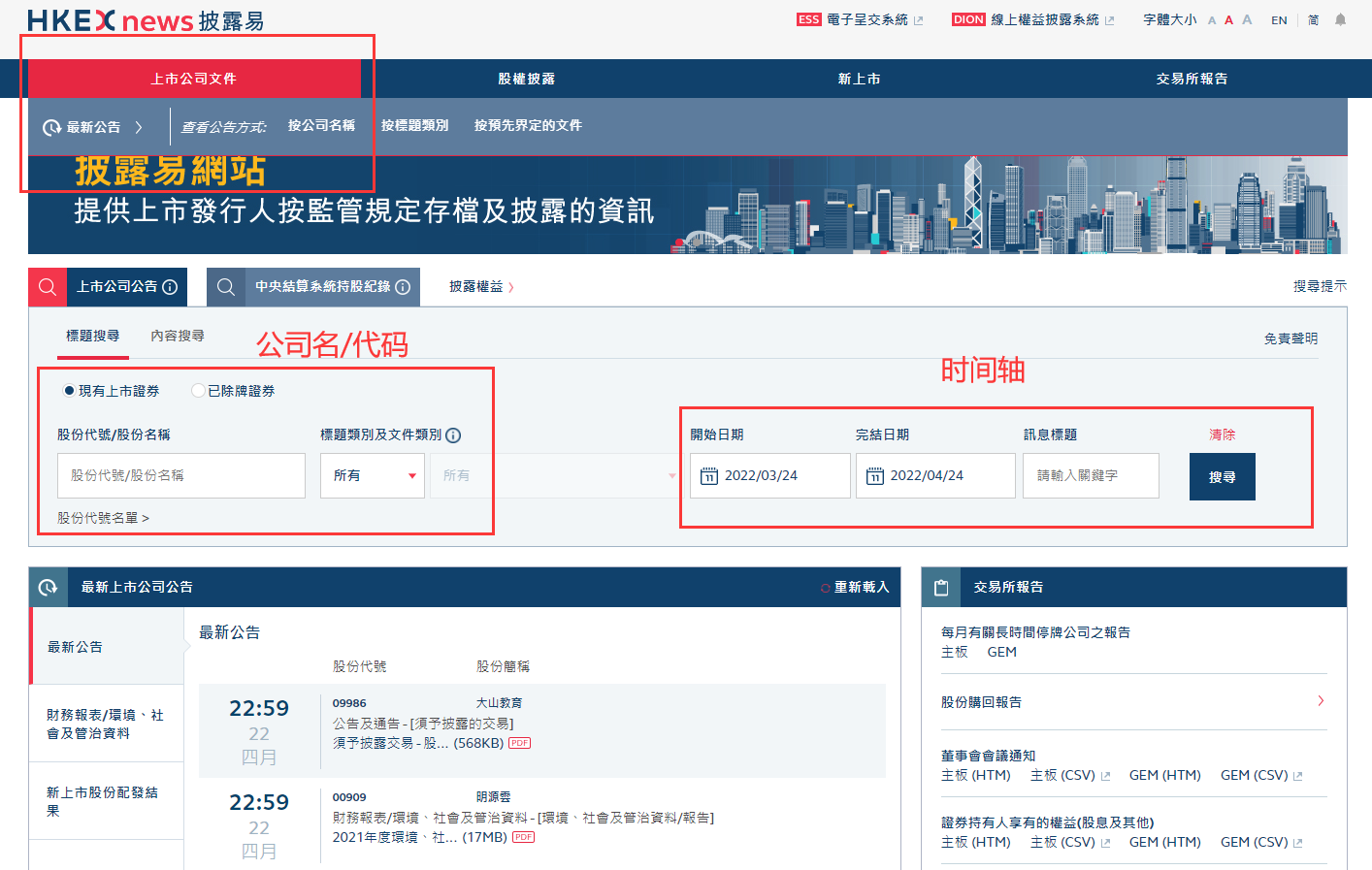The width and height of the screenshot is (1372, 870).
Task: Show info for 上市公司公告 tab
Action: pyautogui.click(x=170, y=287)
